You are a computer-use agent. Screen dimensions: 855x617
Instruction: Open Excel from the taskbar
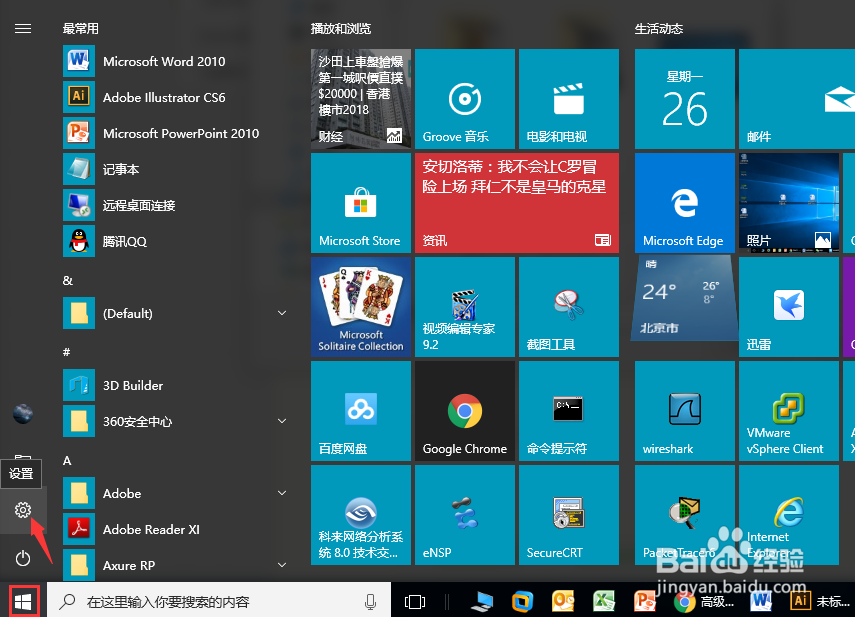[604, 601]
